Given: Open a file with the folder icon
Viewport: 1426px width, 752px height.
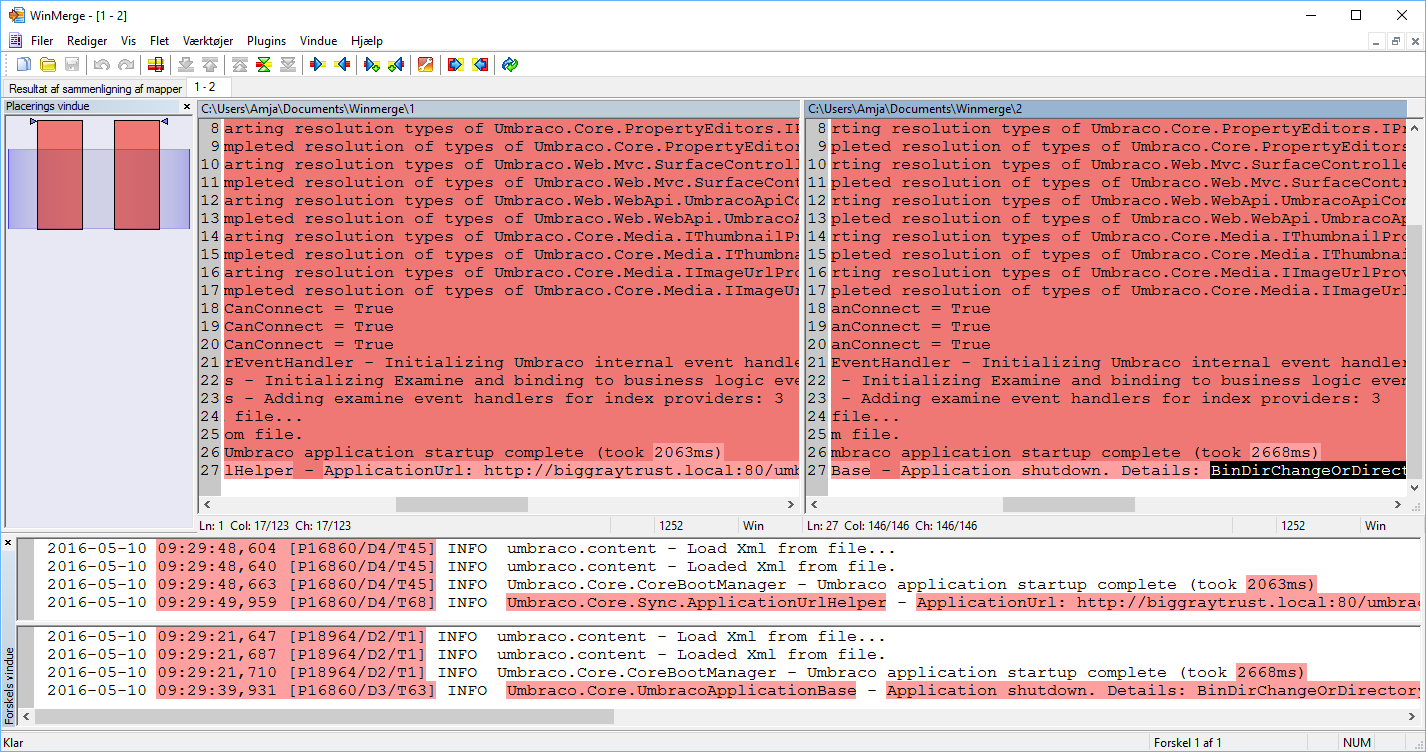Looking at the screenshot, I should tap(47, 65).
